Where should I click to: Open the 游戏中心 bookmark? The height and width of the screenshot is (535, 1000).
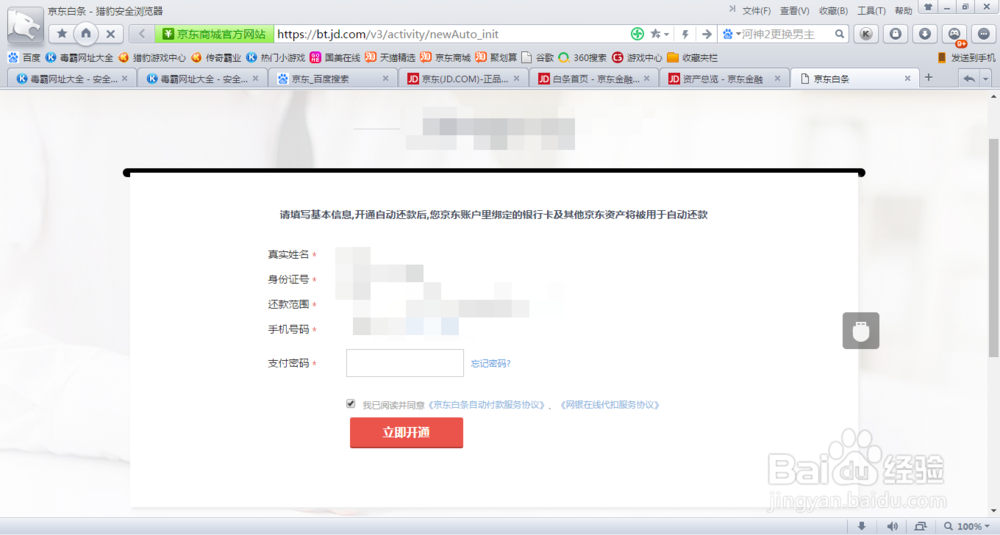pos(637,57)
